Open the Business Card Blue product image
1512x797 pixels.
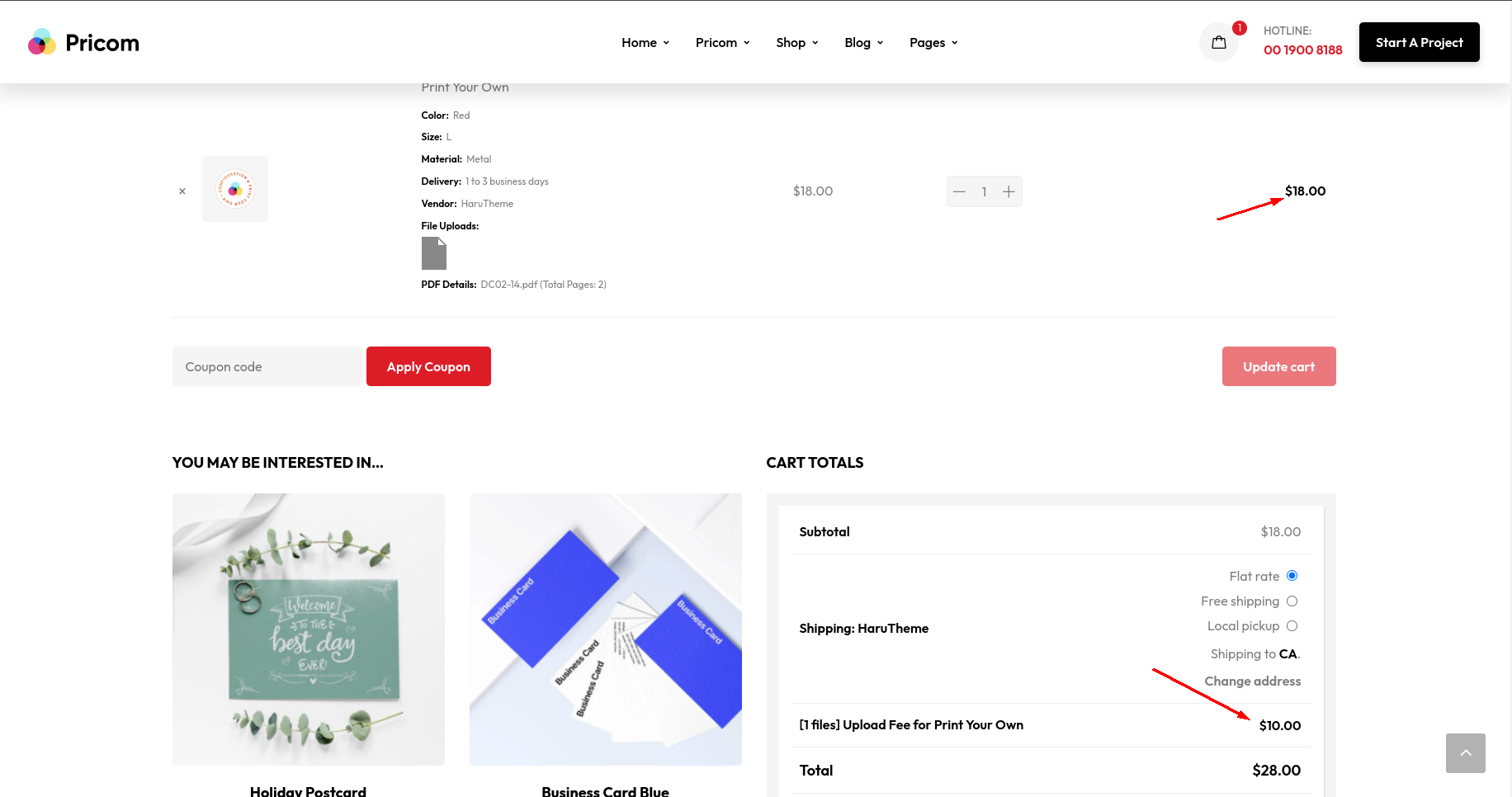(x=606, y=630)
